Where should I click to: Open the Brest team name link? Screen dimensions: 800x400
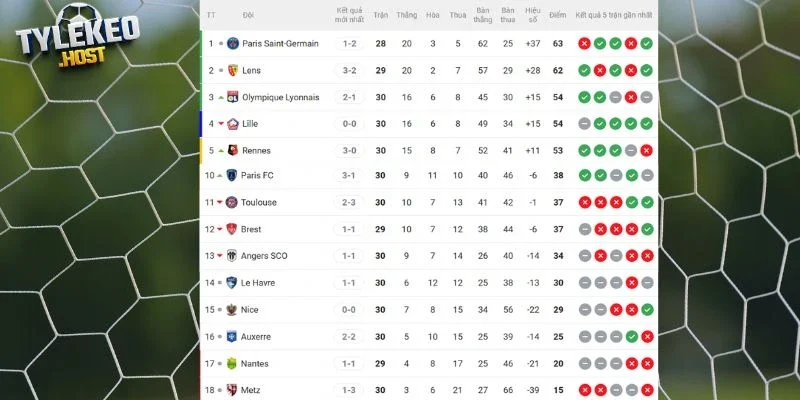(251, 229)
